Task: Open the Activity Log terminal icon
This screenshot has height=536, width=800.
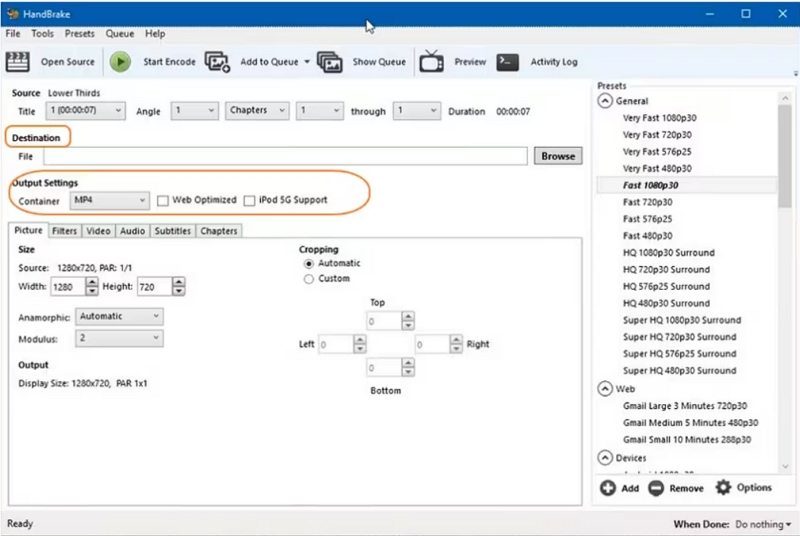Action: (508, 62)
